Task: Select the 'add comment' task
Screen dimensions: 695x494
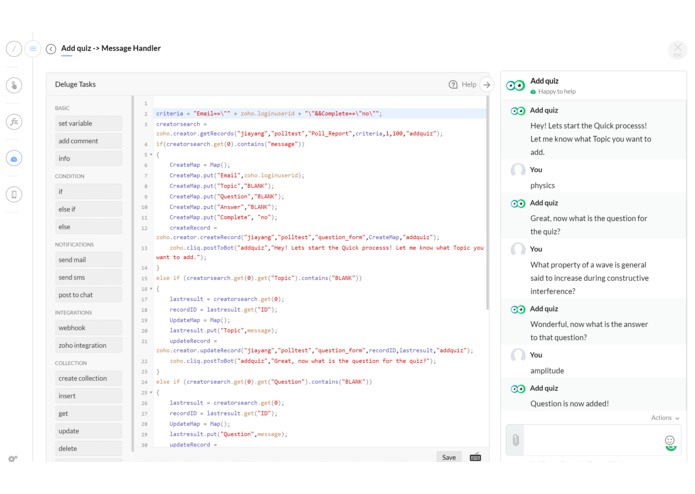Action: point(88,141)
